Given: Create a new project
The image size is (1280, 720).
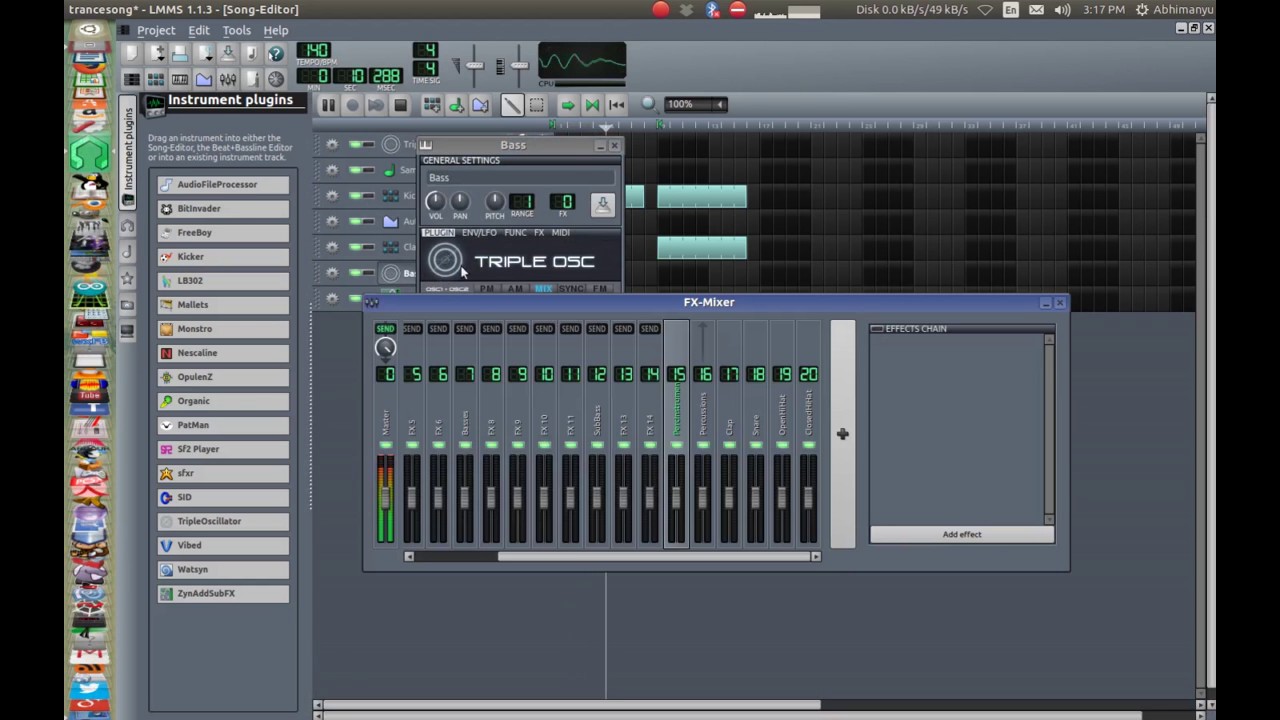Looking at the screenshot, I should point(130,54).
